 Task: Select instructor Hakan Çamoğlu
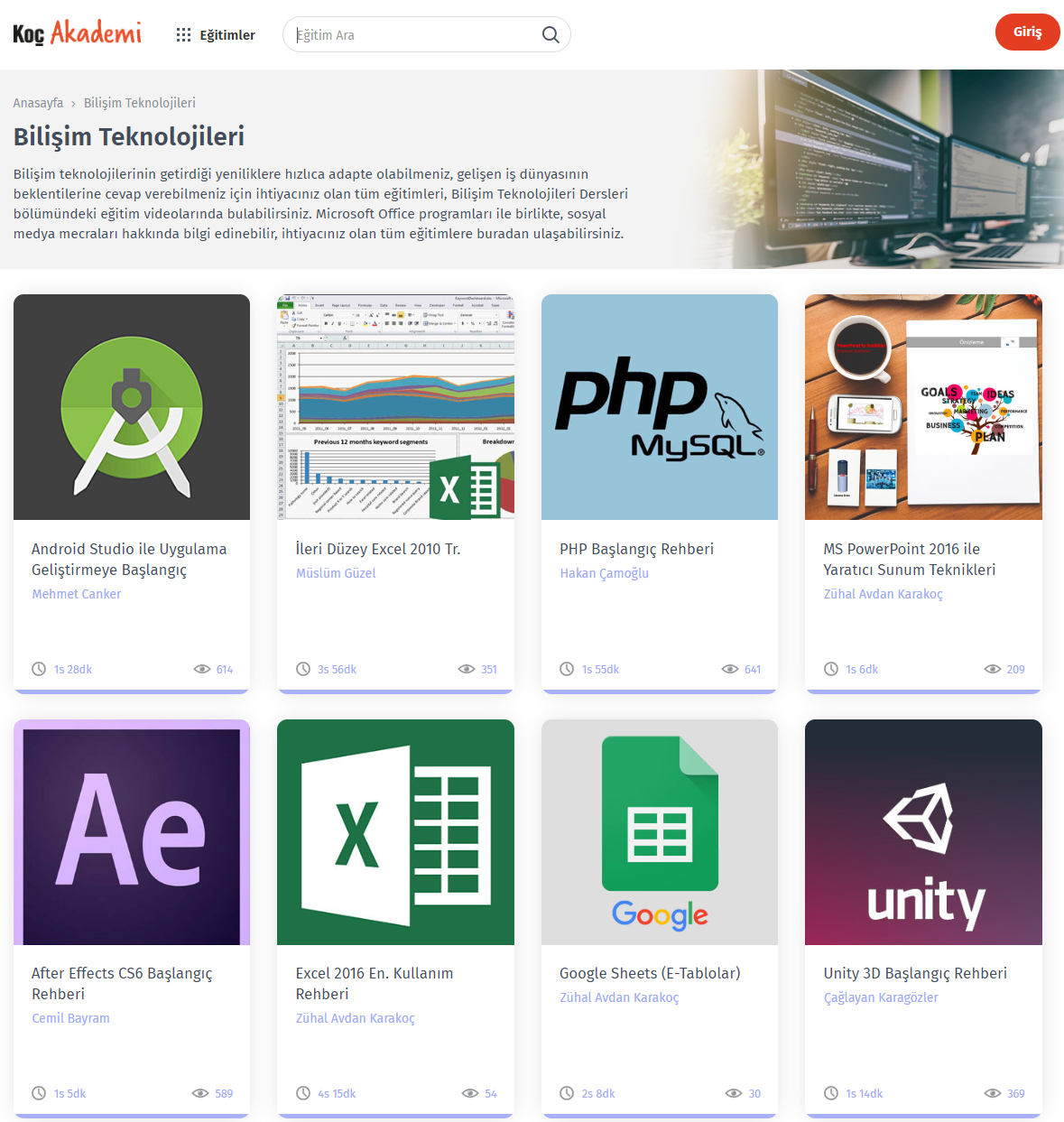click(605, 573)
